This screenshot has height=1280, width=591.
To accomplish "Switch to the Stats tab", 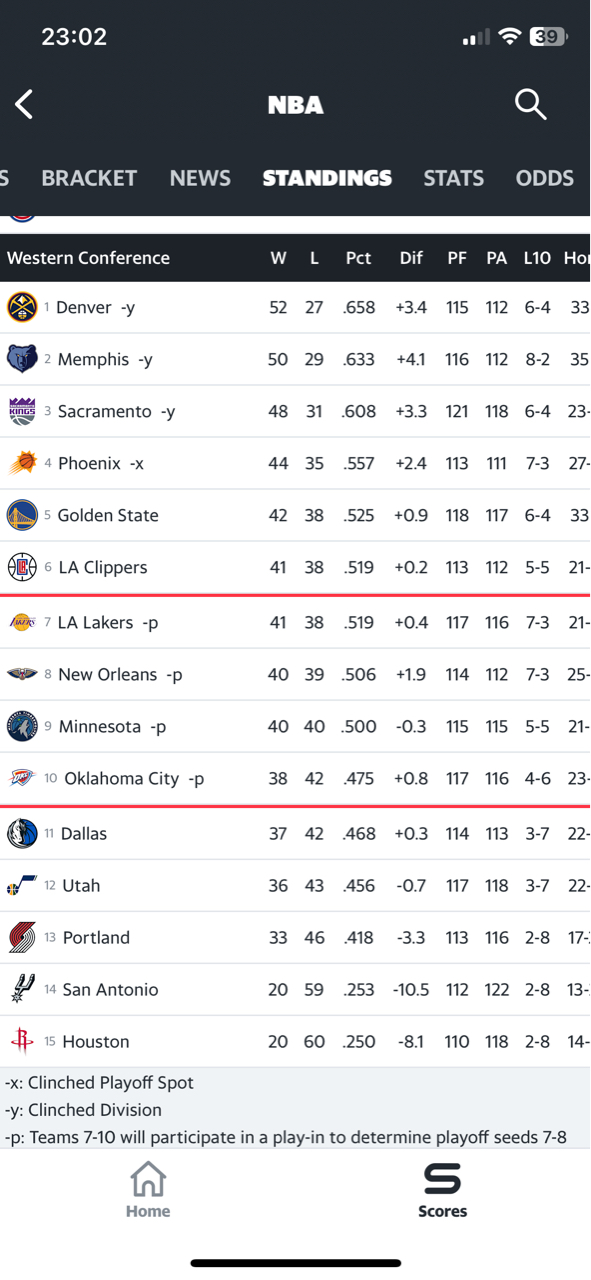I will pos(453,178).
